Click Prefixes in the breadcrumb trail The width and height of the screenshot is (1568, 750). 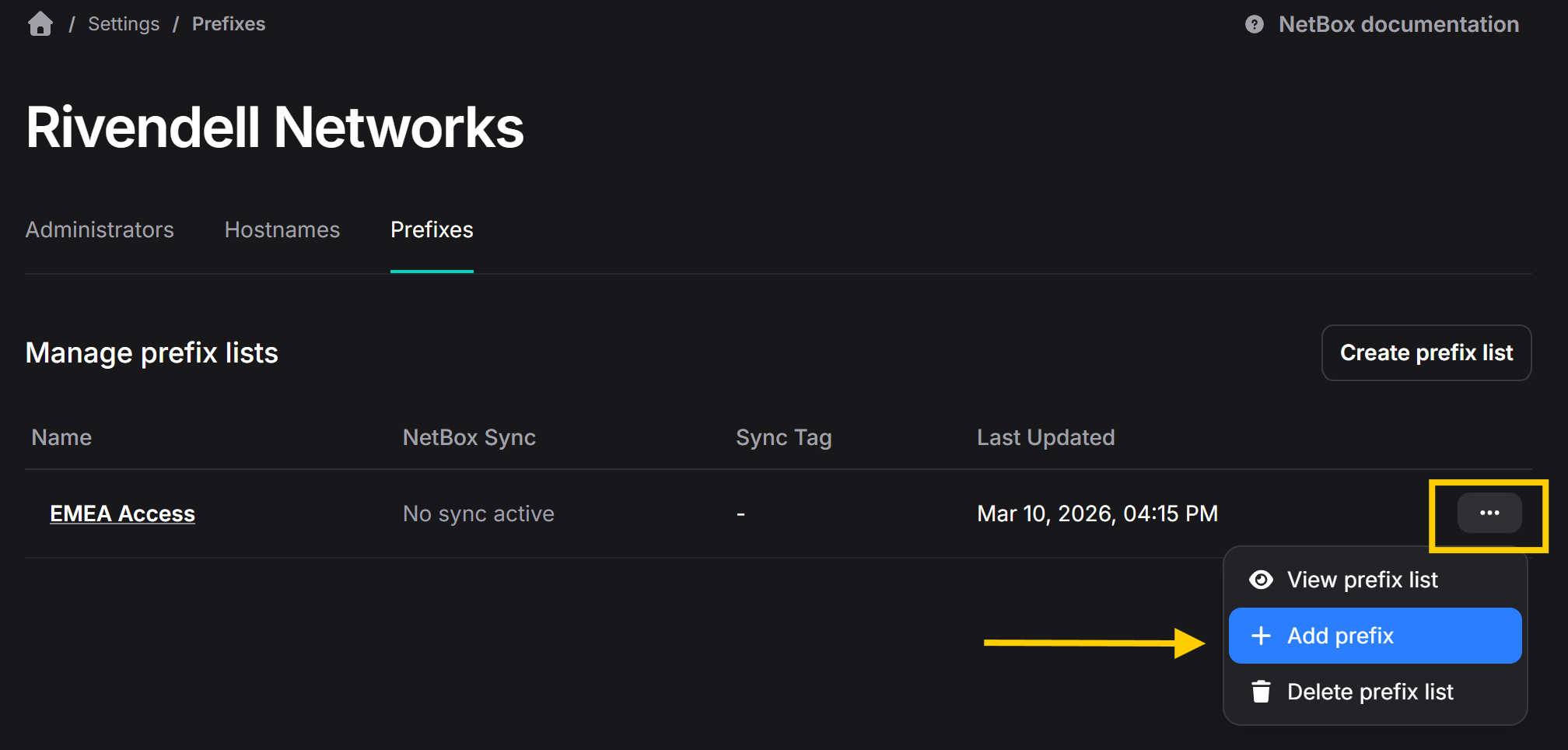pos(229,24)
